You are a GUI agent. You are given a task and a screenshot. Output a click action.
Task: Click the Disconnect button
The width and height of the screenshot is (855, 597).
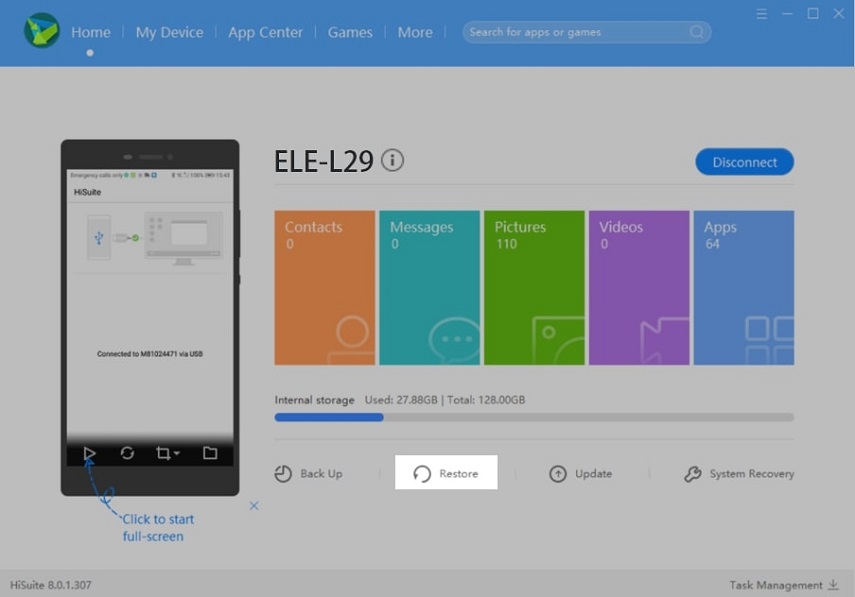pos(744,162)
